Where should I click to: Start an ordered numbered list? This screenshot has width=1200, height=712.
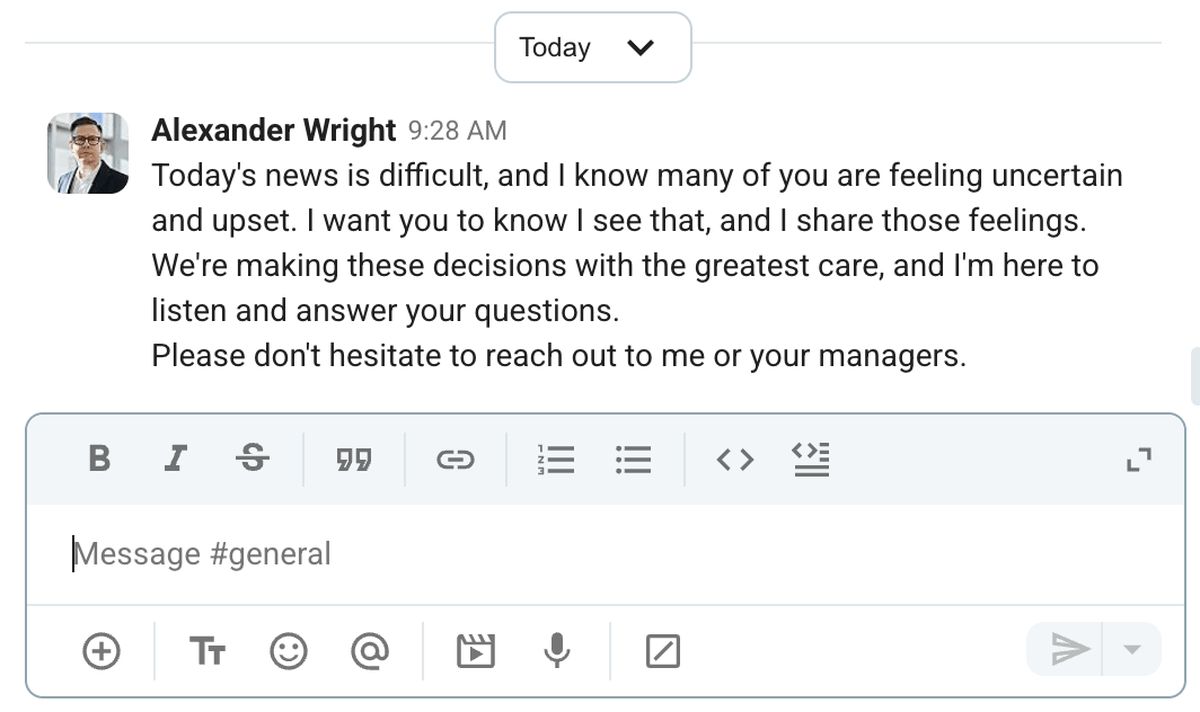[x=556, y=459]
